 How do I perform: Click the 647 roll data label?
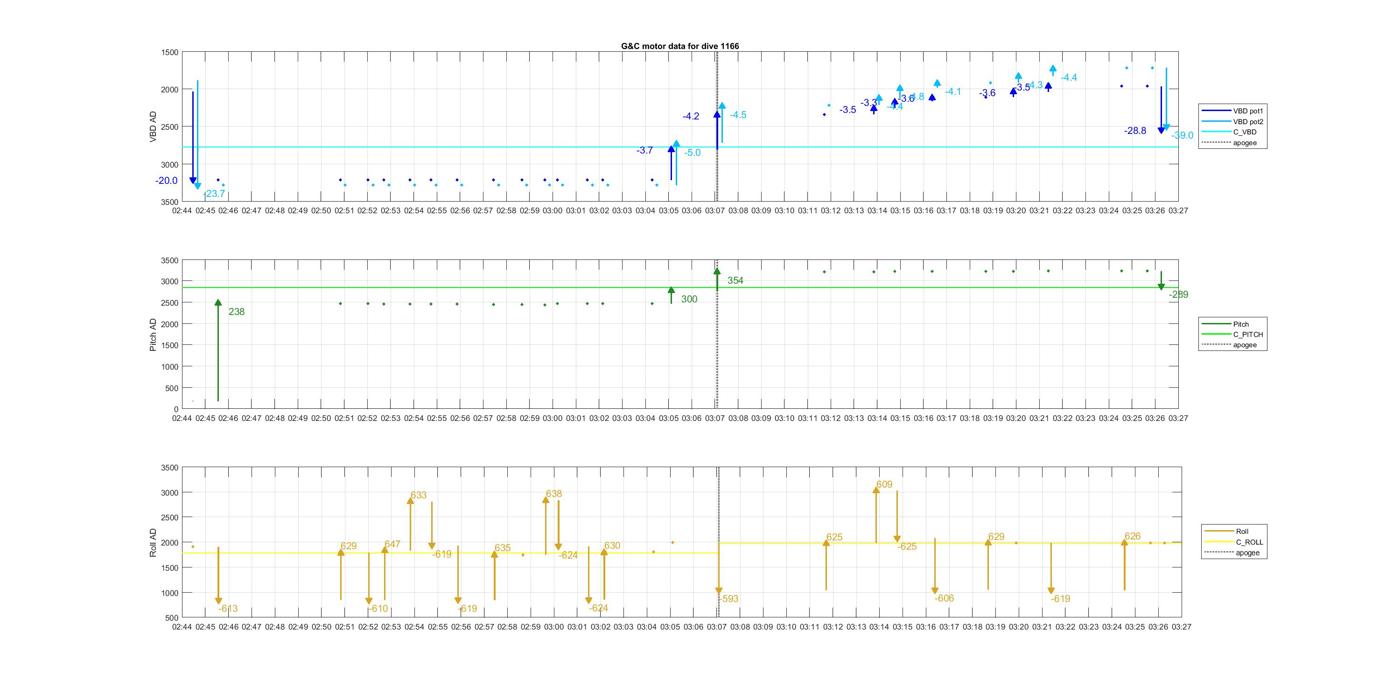pyautogui.click(x=392, y=545)
